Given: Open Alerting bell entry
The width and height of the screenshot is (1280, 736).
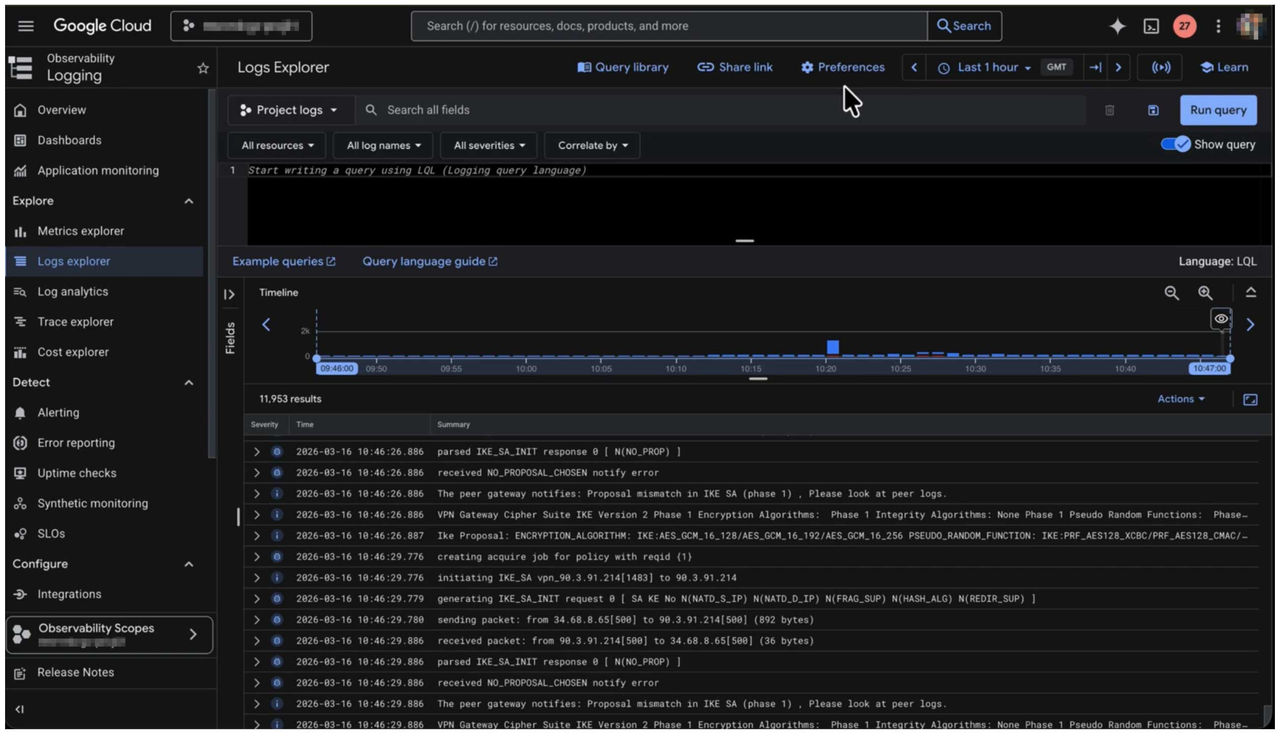Looking at the screenshot, I should coord(103,413).
